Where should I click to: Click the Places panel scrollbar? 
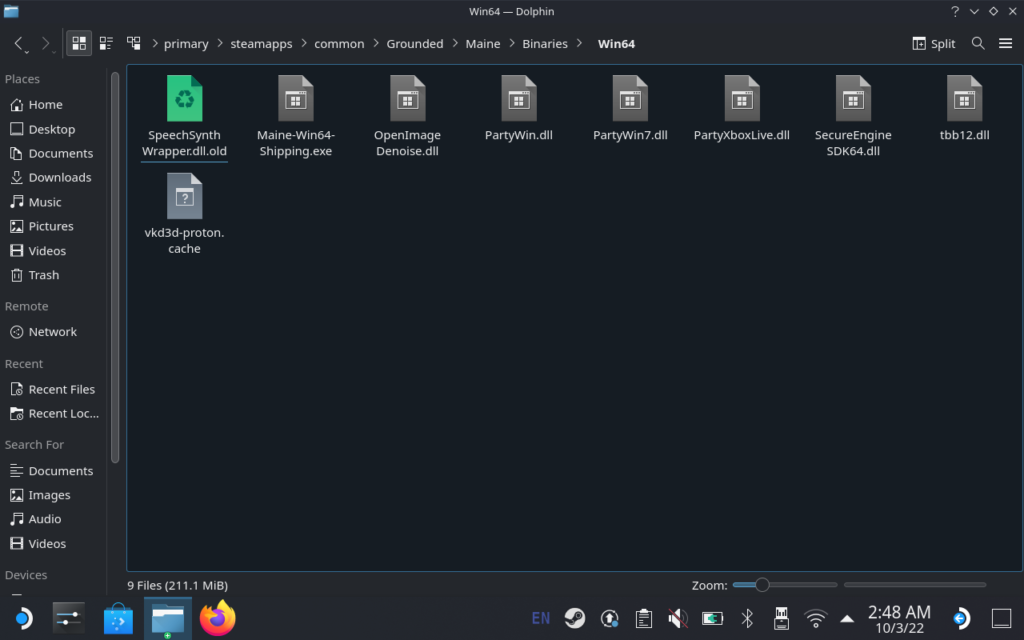(x=115, y=268)
